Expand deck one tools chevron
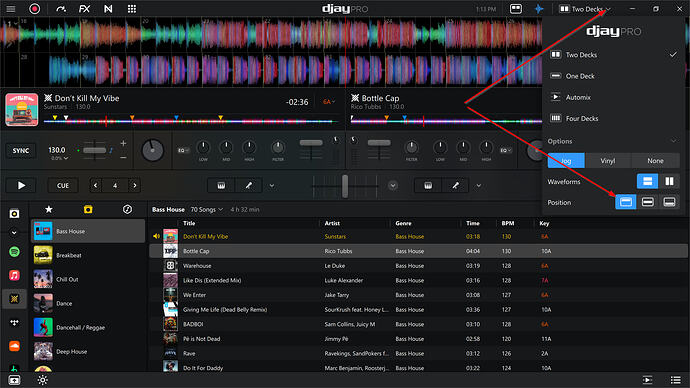This screenshot has width=690, height=388. coord(272,186)
